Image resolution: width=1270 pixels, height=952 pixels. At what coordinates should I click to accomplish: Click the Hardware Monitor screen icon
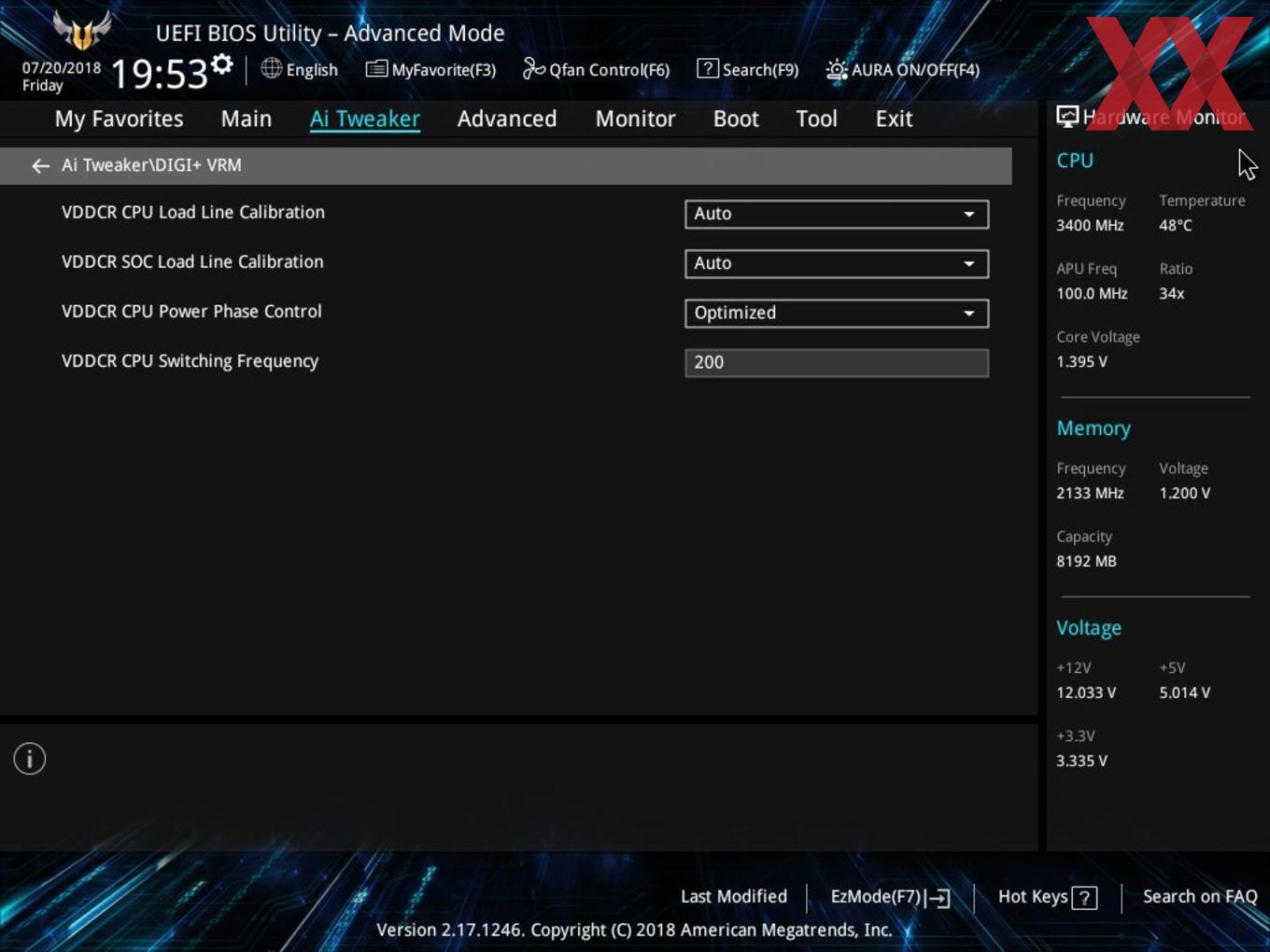click(x=1067, y=117)
